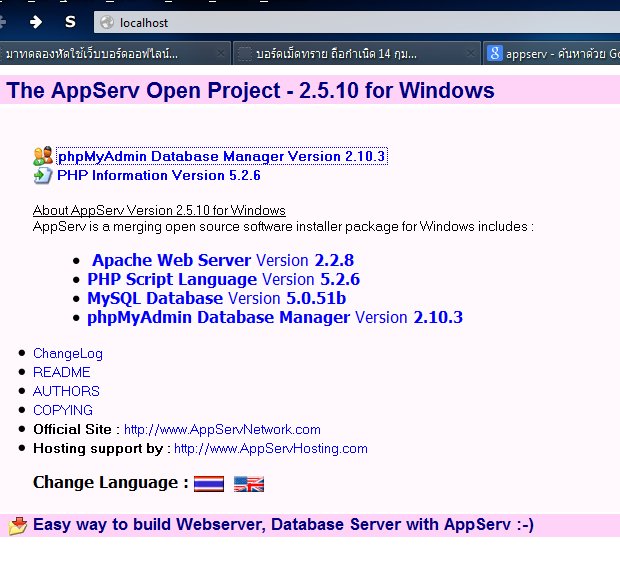Open the README link
Viewport: 620px width, 563px height.
click(x=62, y=372)
